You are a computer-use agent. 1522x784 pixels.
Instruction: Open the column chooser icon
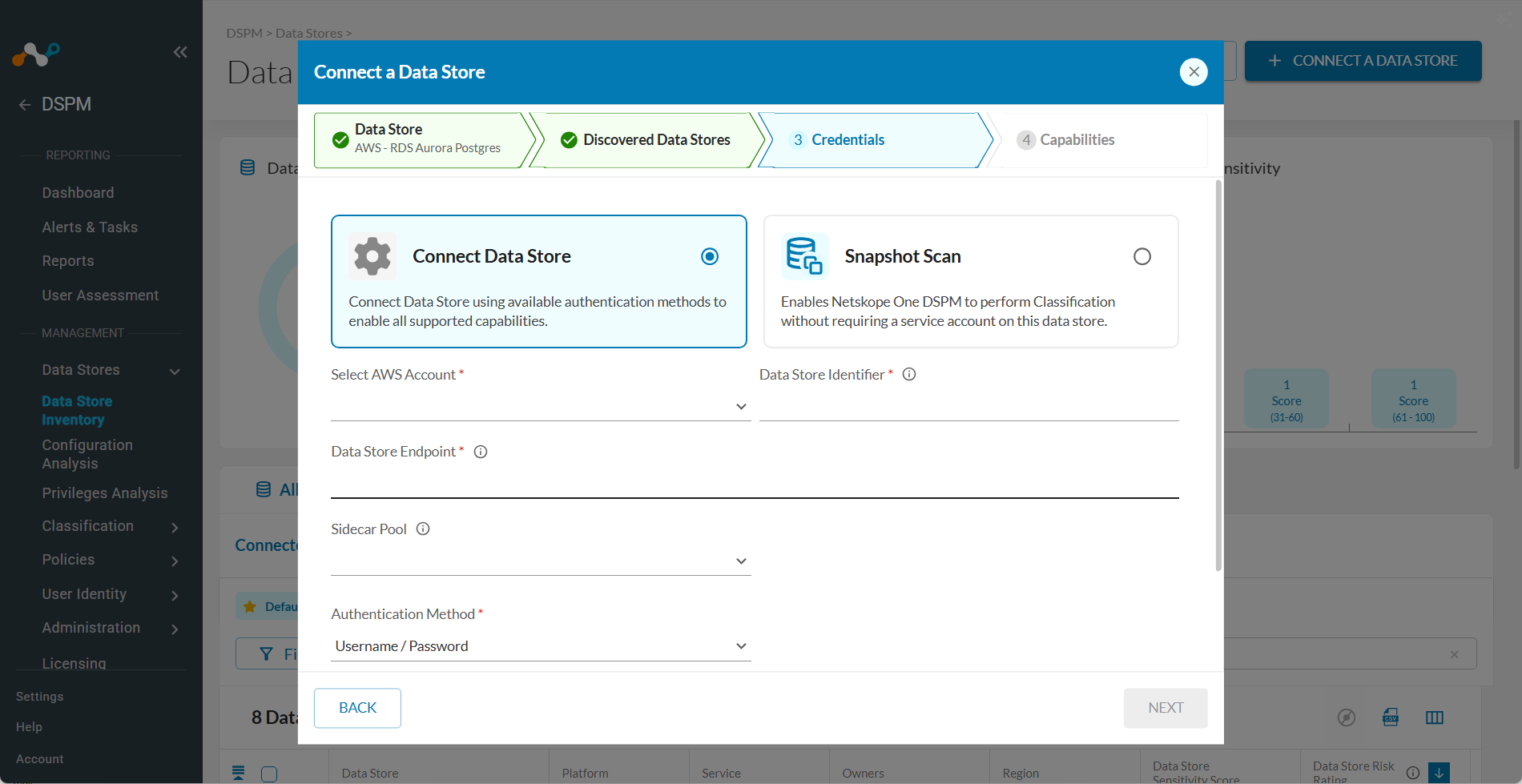tap(1435, 718)
